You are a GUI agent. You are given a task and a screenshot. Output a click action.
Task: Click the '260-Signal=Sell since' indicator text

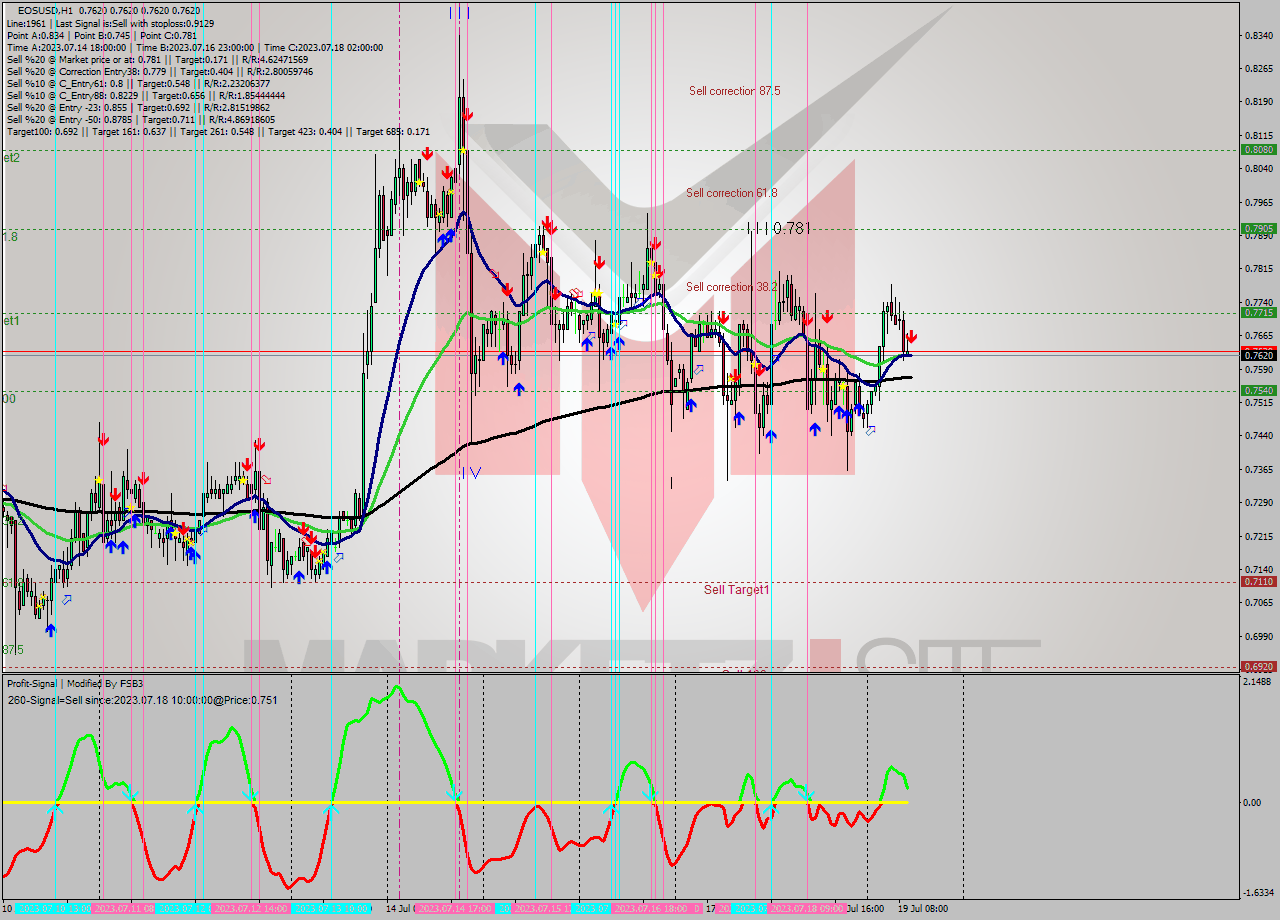pos(143,700)
